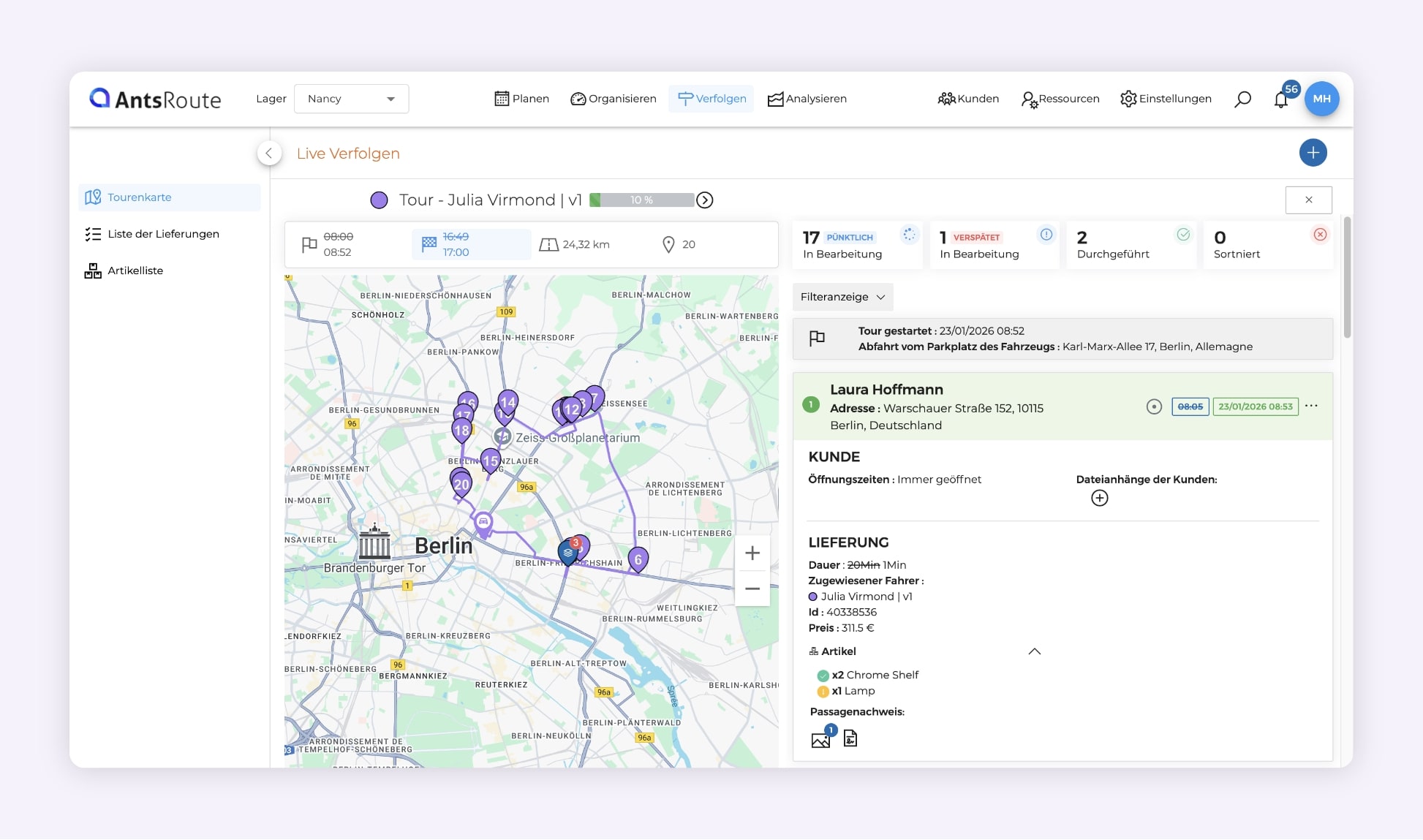Add a customer file attachment
The width and height of the screenshot is (1423, 840).
(x=1099, y=499)
